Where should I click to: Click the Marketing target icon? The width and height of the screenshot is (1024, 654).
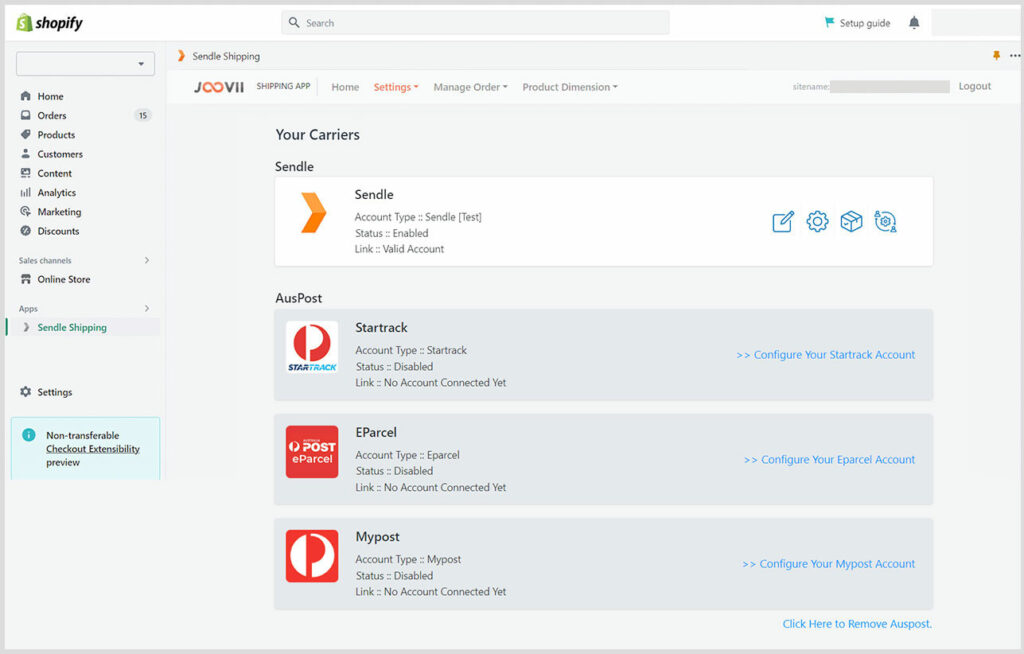pyautogui.click(x=25, y=212)
